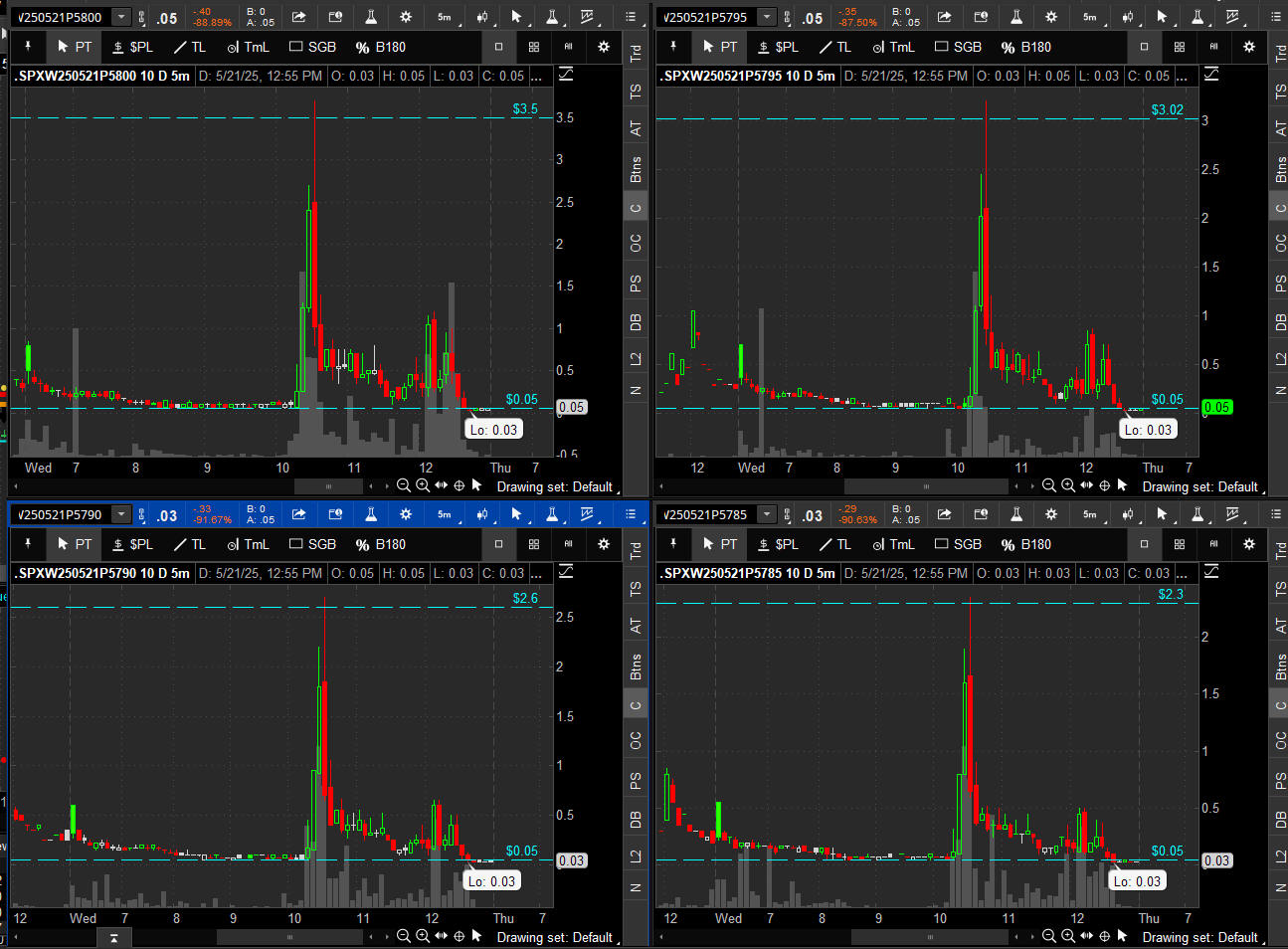Select the SGB rectangle tool in the P5800 panel
This screenshot has height=949, width=1288.
click(x=312, y=47)
